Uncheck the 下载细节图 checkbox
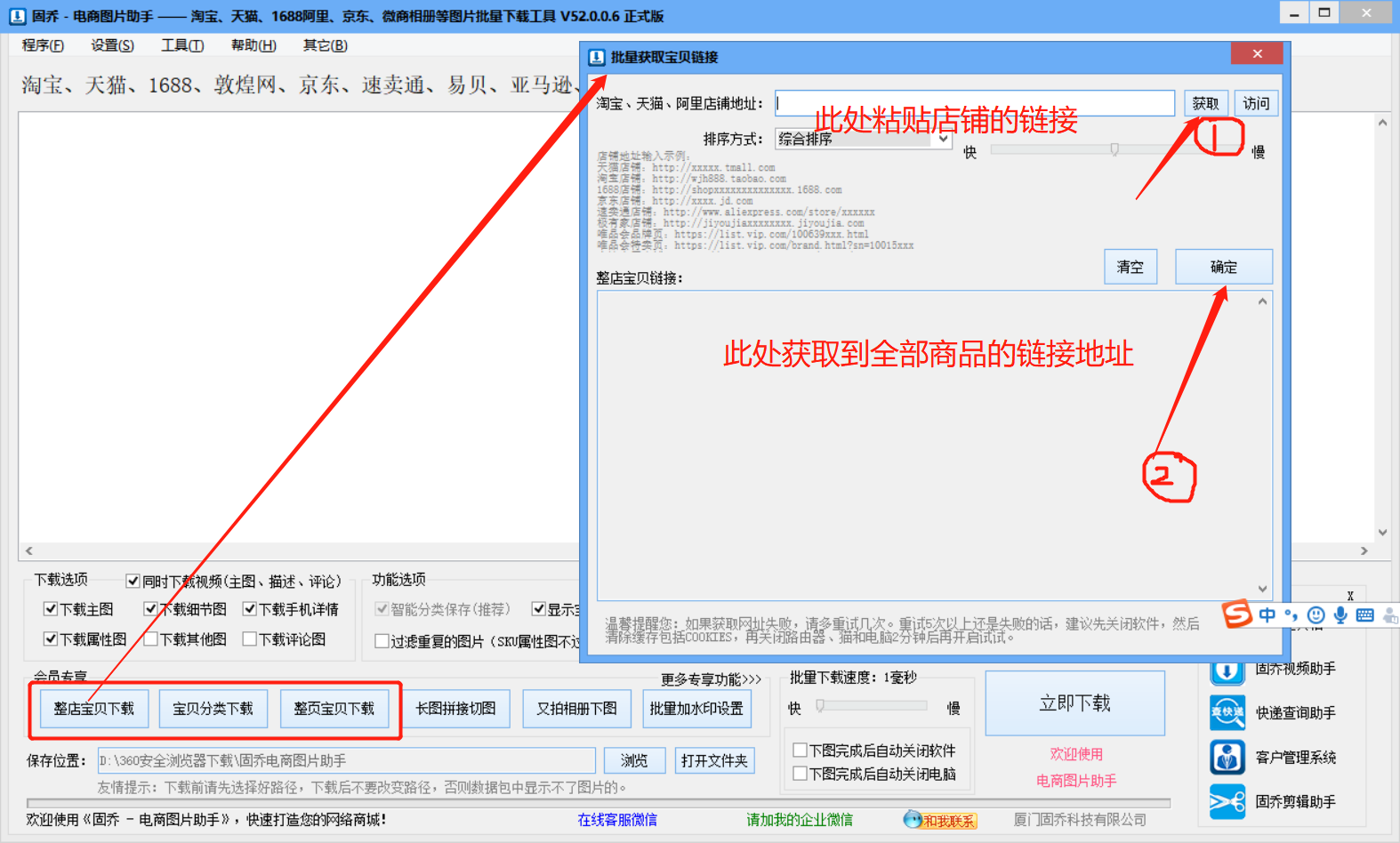The height and width of the screenshot is (843, 1400). click(150, 609)
